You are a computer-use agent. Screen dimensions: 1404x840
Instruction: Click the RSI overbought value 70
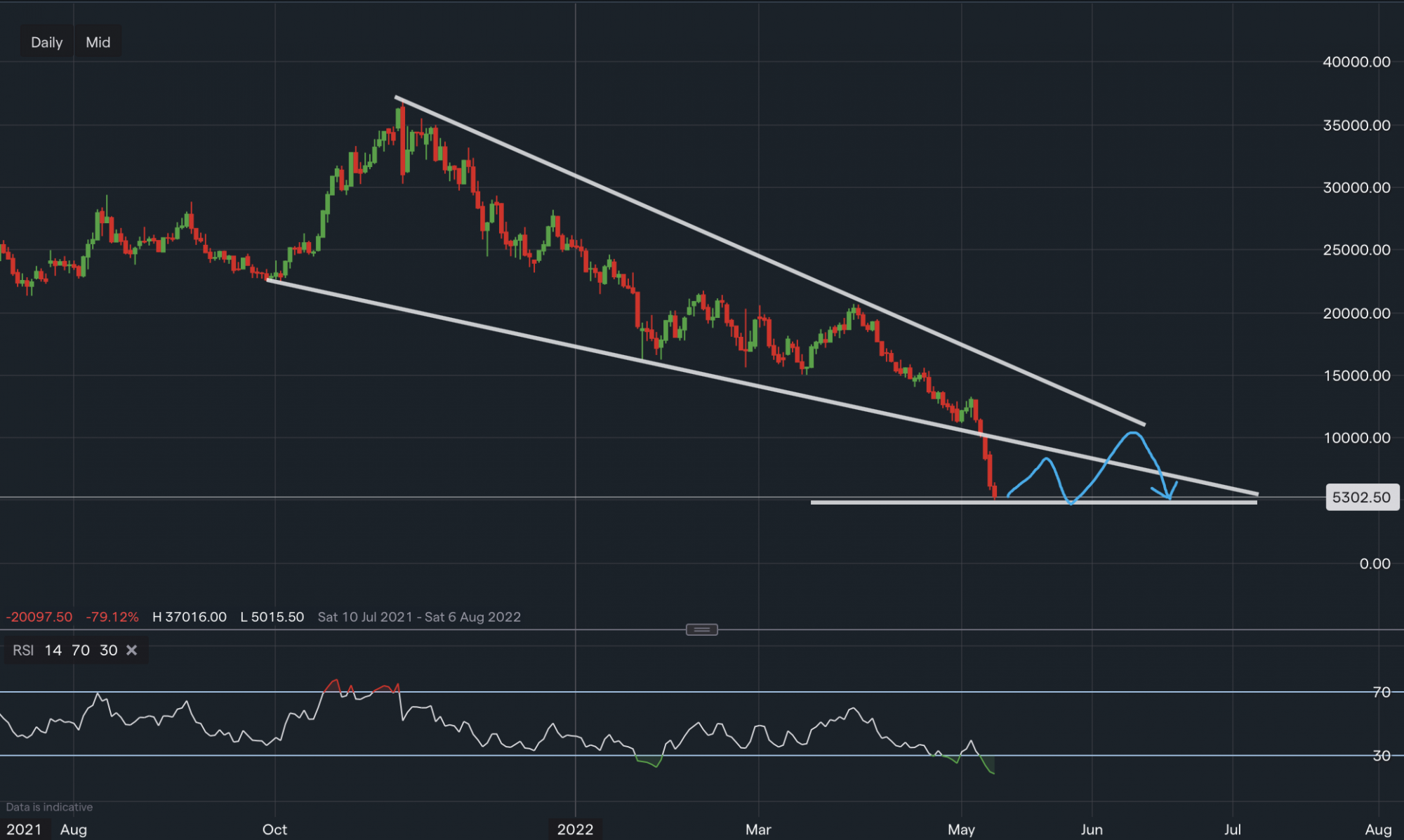coord(81,651)
